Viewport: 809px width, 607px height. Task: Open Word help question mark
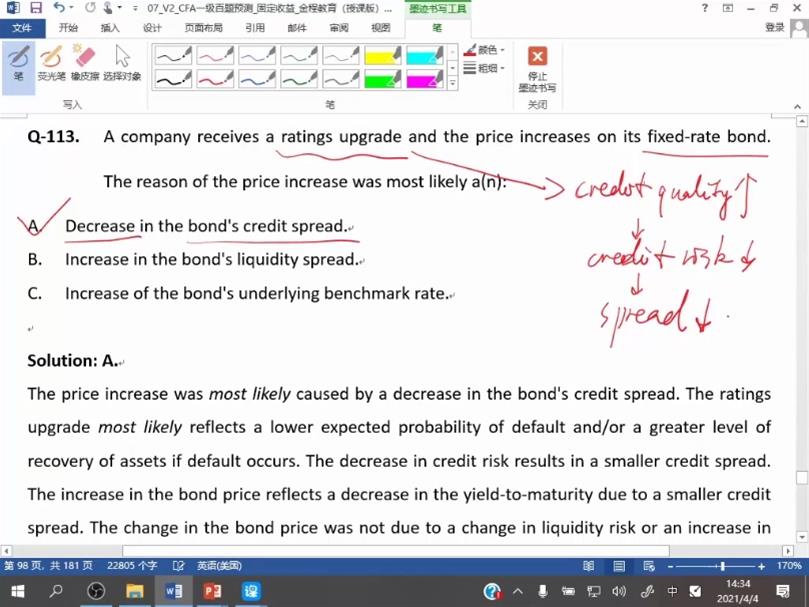coord(705,8)
